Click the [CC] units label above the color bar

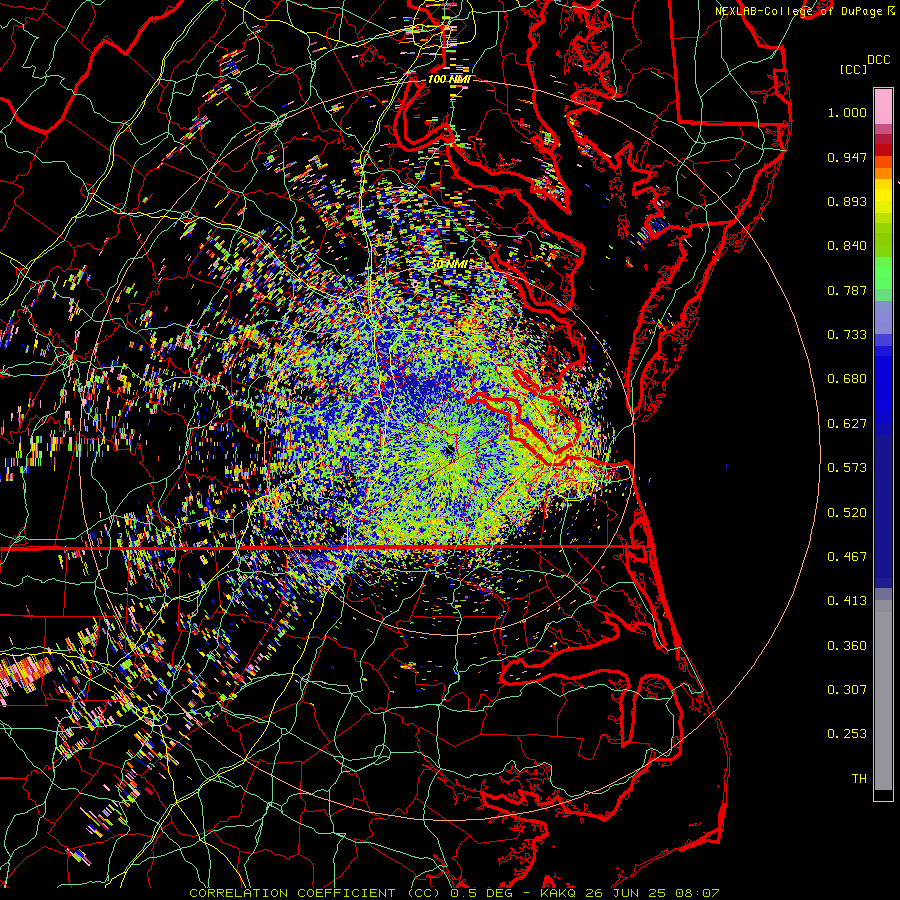(x=853, y=69)
